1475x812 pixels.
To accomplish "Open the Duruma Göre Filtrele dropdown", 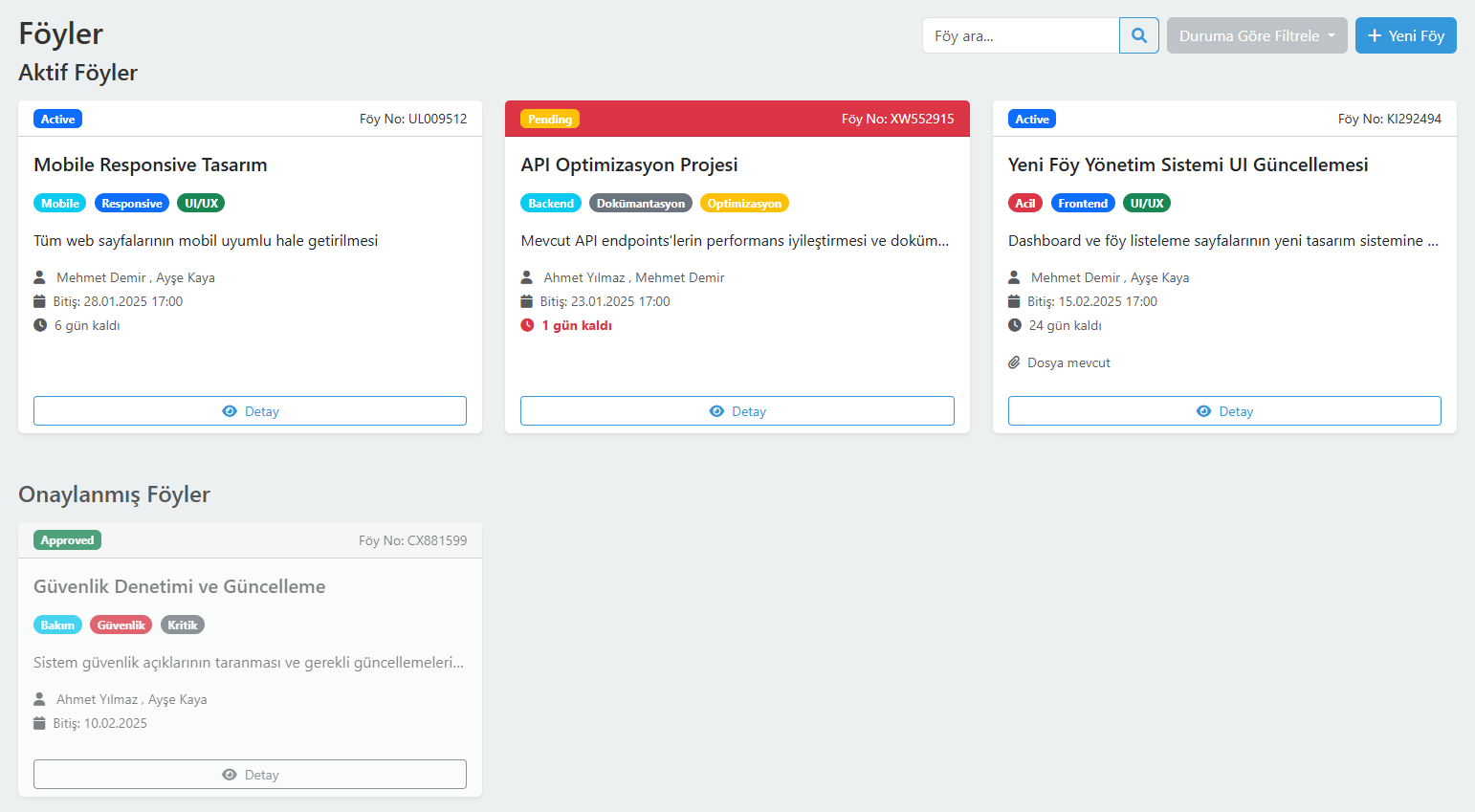I will pyautogui.click(x=1256, y=35).
